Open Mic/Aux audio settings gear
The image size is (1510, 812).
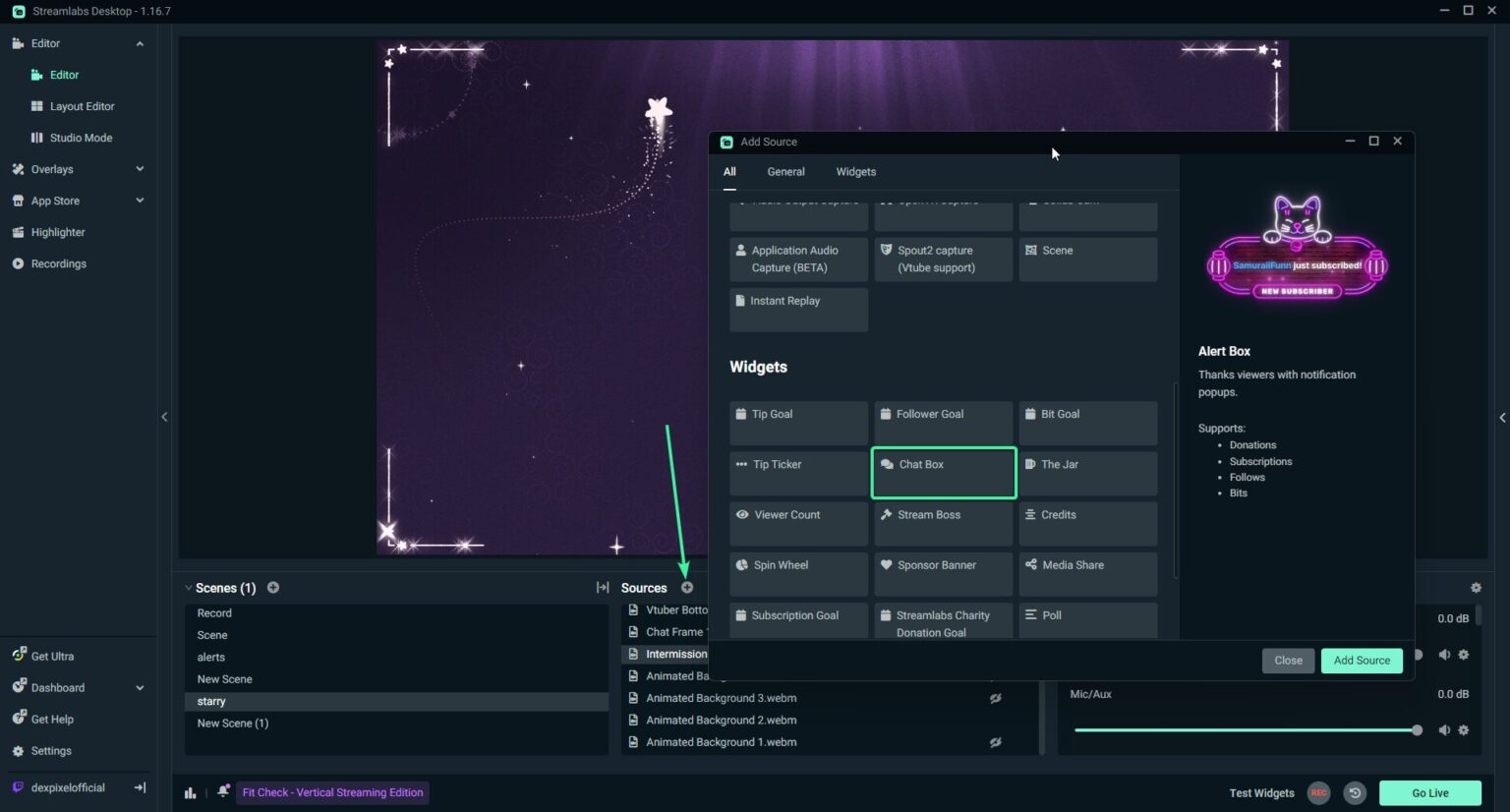1463,729
